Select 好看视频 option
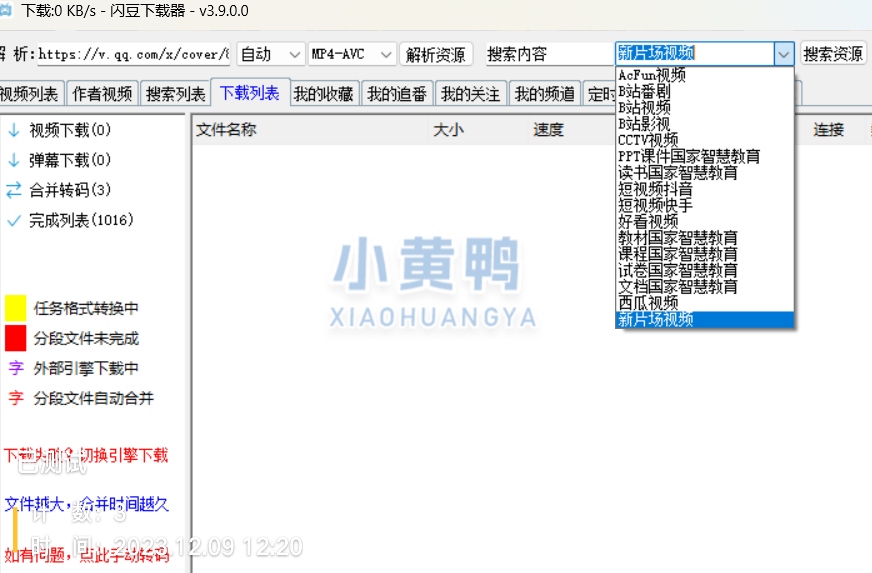872x573 pixels. click(705, 221)
